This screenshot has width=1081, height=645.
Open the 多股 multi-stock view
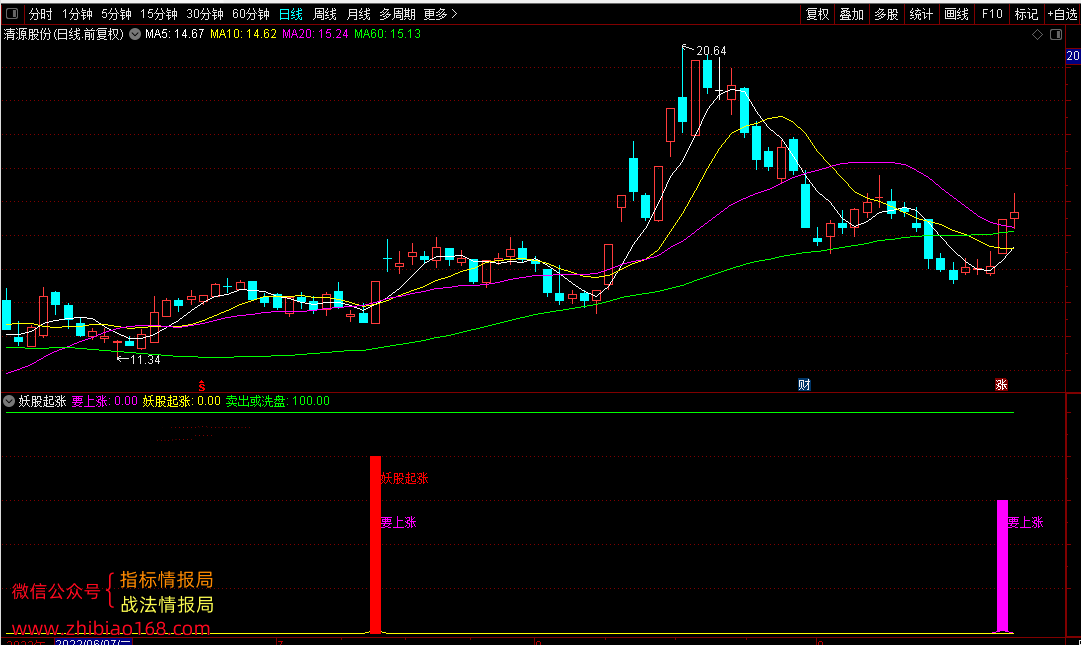(887, 14)
